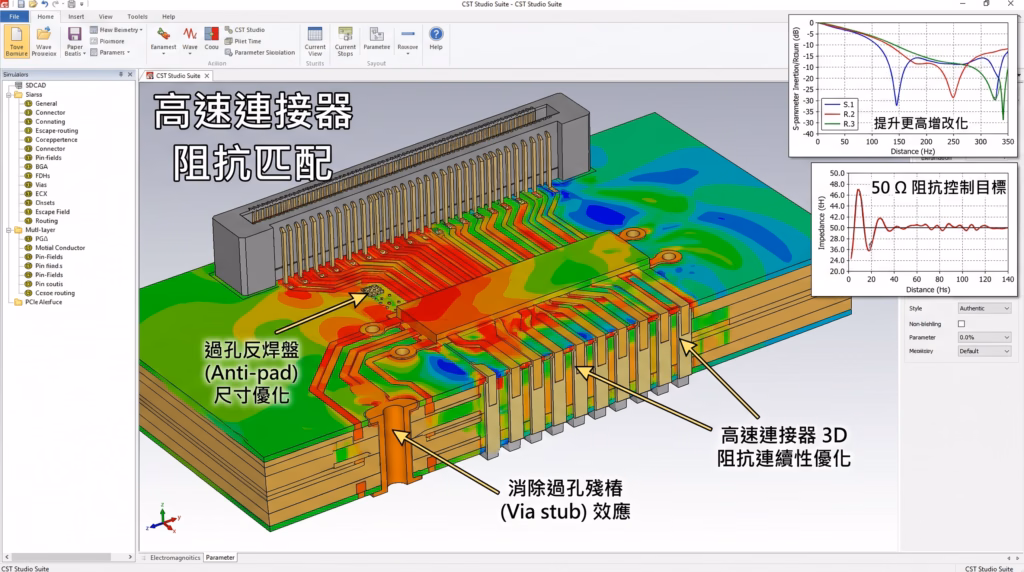This screenshot has height=572, width=1024.
Task: Click the view axis orientation gizmo
Action: [x=163, y=518]
